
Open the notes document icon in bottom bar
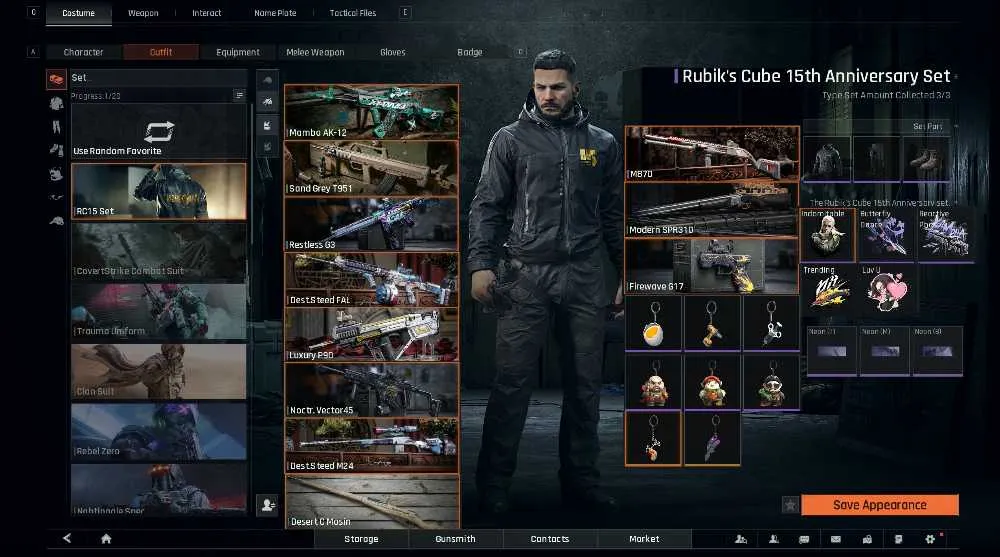pos(898,539)
